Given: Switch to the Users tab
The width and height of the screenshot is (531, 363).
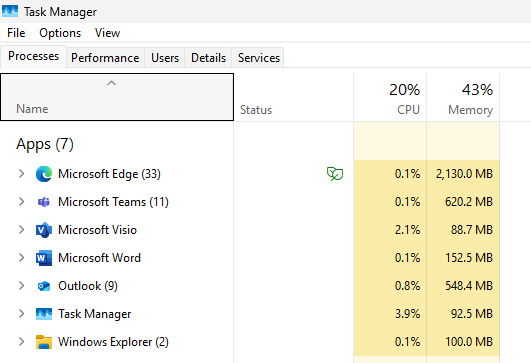Looking at the screenshot, I should (165, 58).
